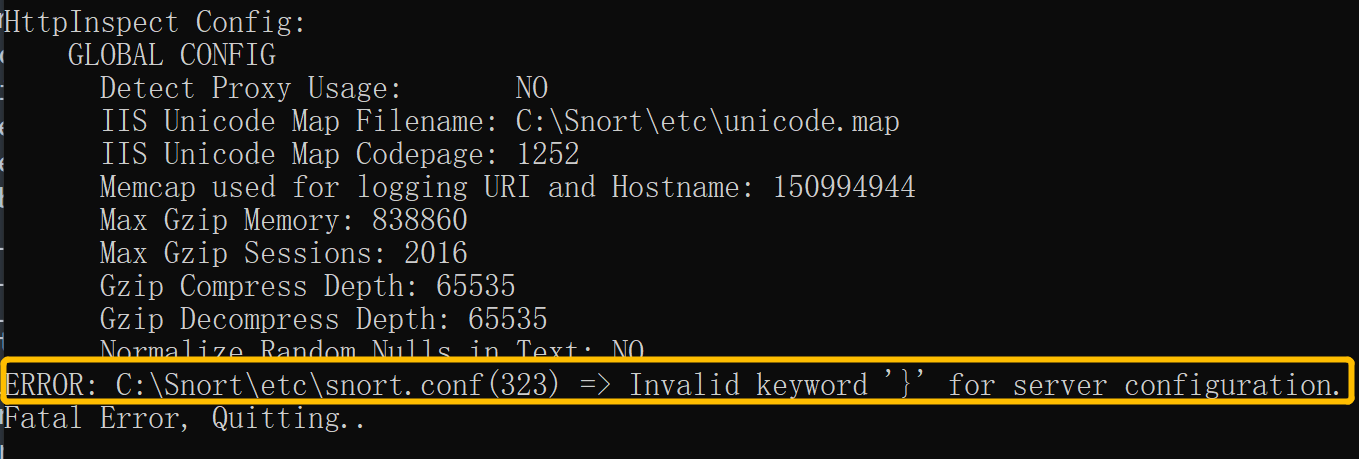The image size is (1359, 459).
Task: Click the 'Invalid keyword' text in the error
Action: tap(749, 385)
